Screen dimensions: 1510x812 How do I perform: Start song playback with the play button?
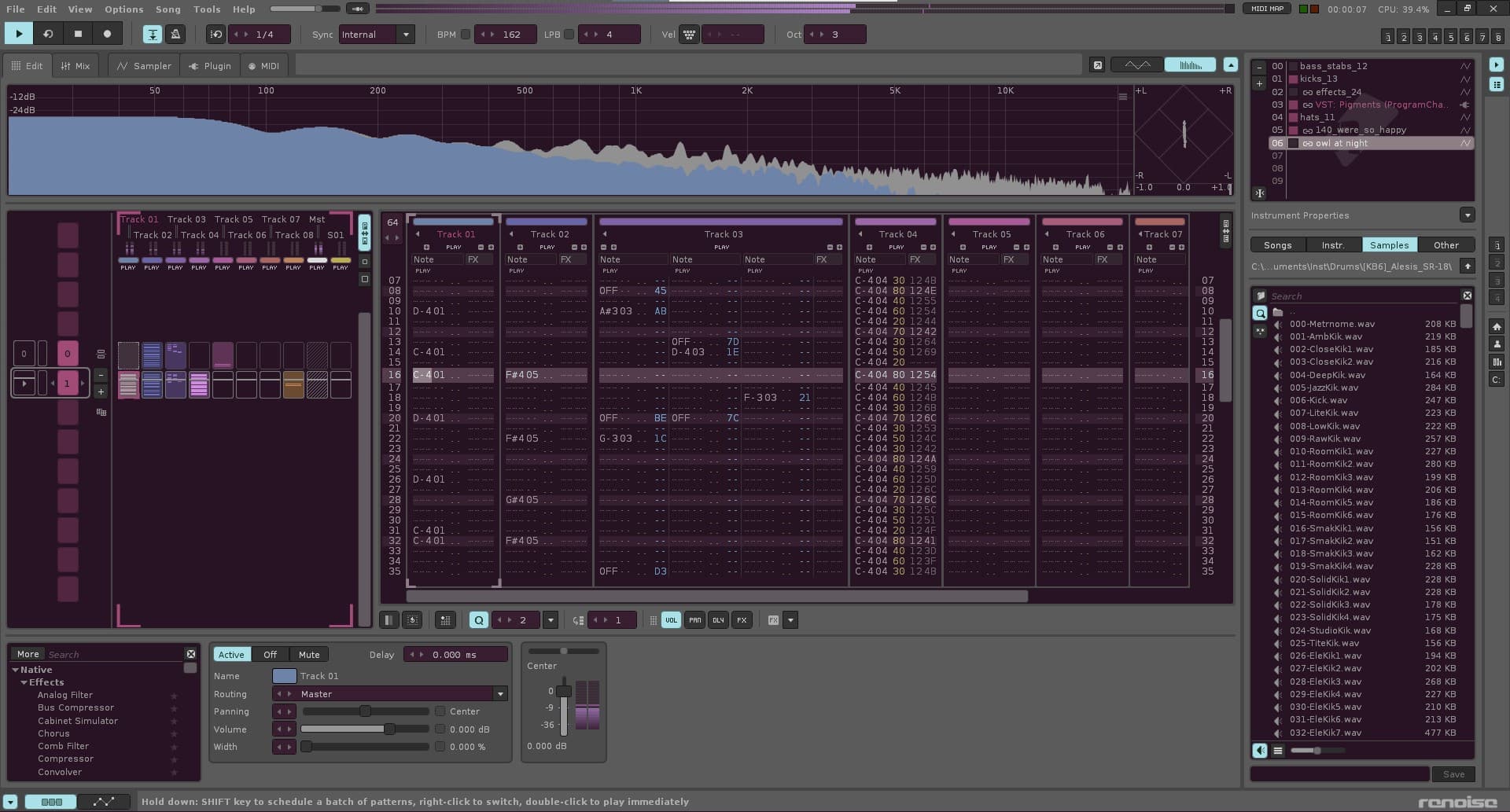(18, 34)
